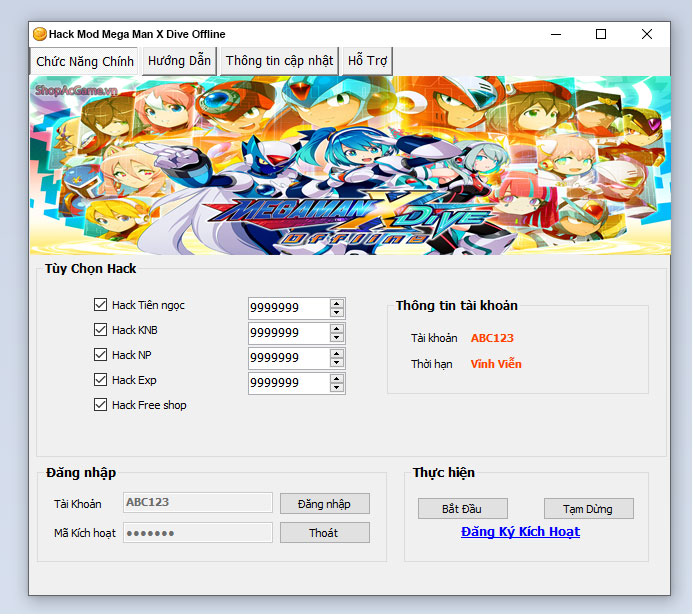Increase Hack NP value with up arrow
Image resolution: width=693 pixels, height=616 pixels.
point(337,354)
